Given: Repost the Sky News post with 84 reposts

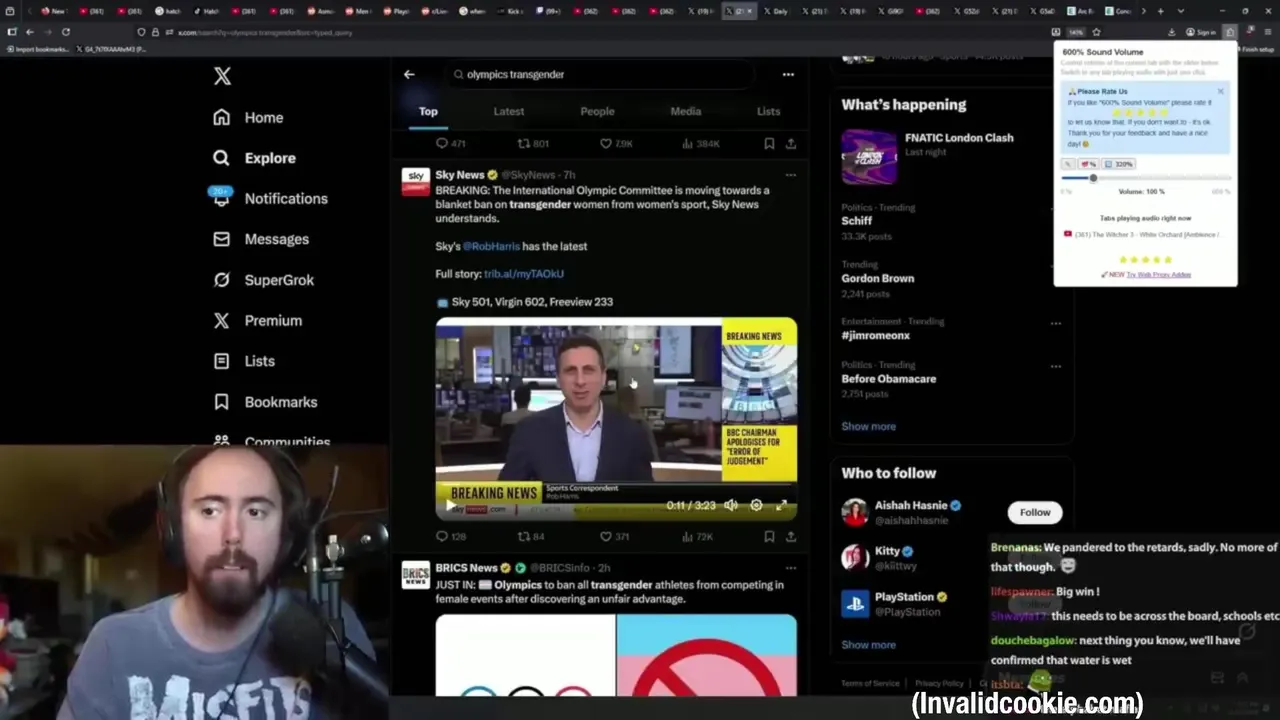Looking at the screenshot, I should tap(531, 537).
